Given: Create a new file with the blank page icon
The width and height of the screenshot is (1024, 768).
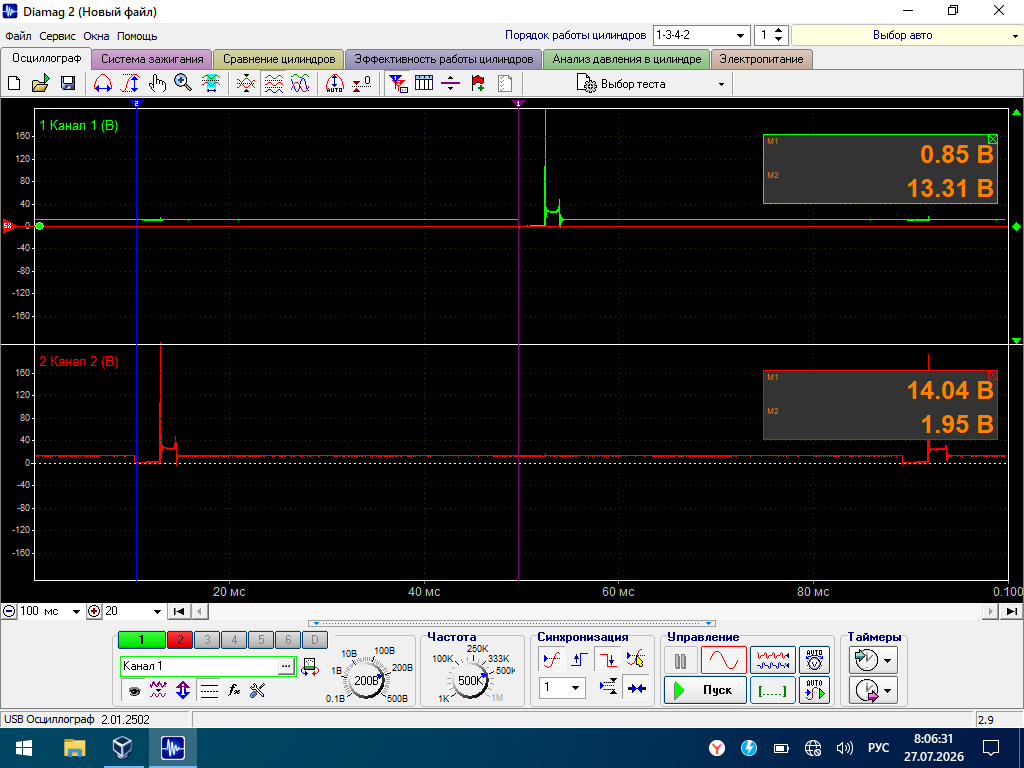Looking at the screenshot, I should [x=14, y=83].
